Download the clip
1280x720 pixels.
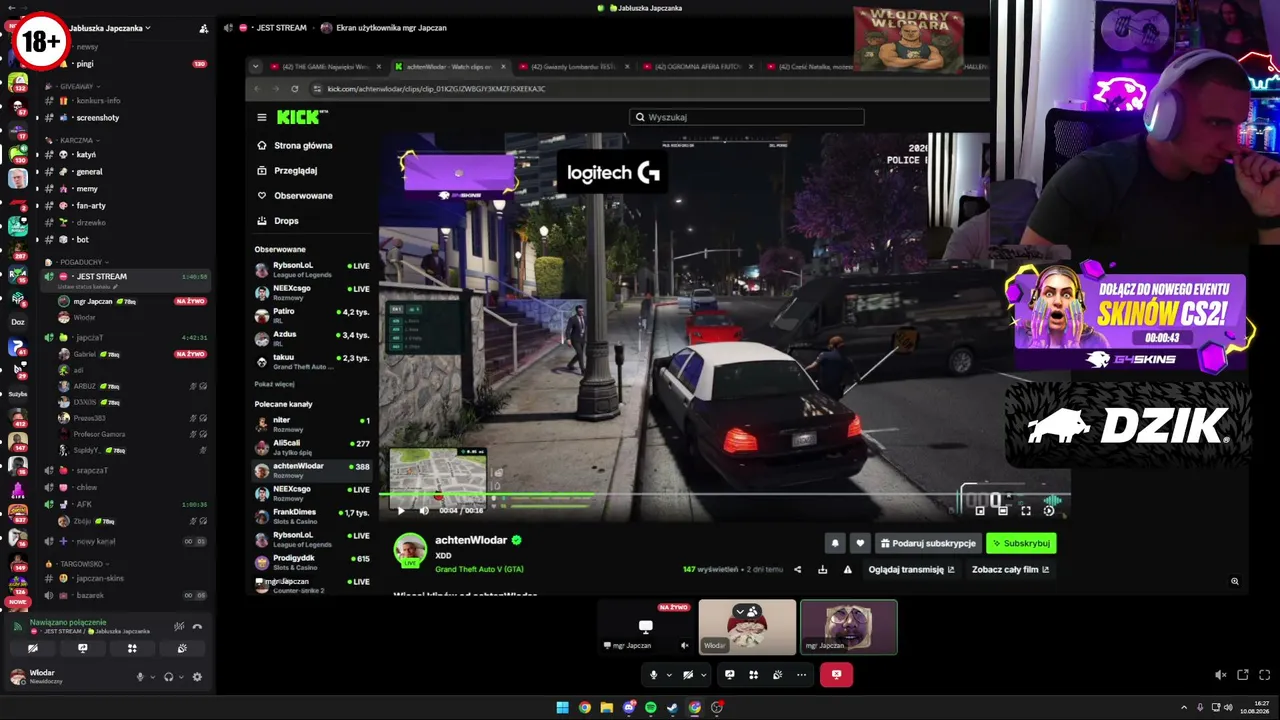(822, 570)
